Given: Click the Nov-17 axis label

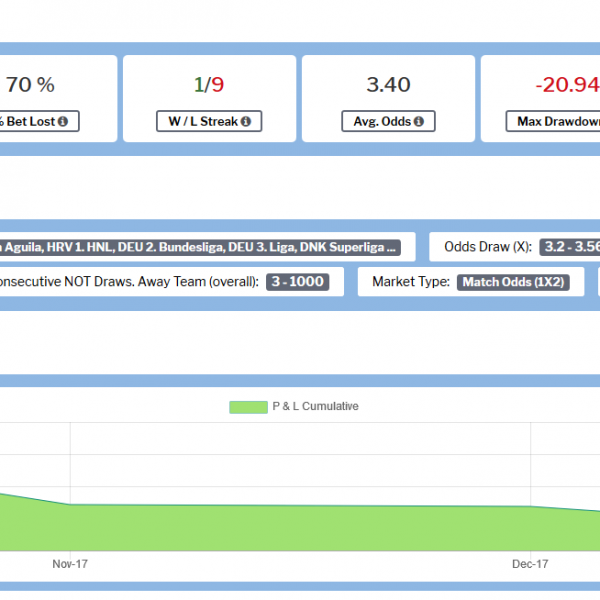Looking at the screenshot, I should [70, 564].
